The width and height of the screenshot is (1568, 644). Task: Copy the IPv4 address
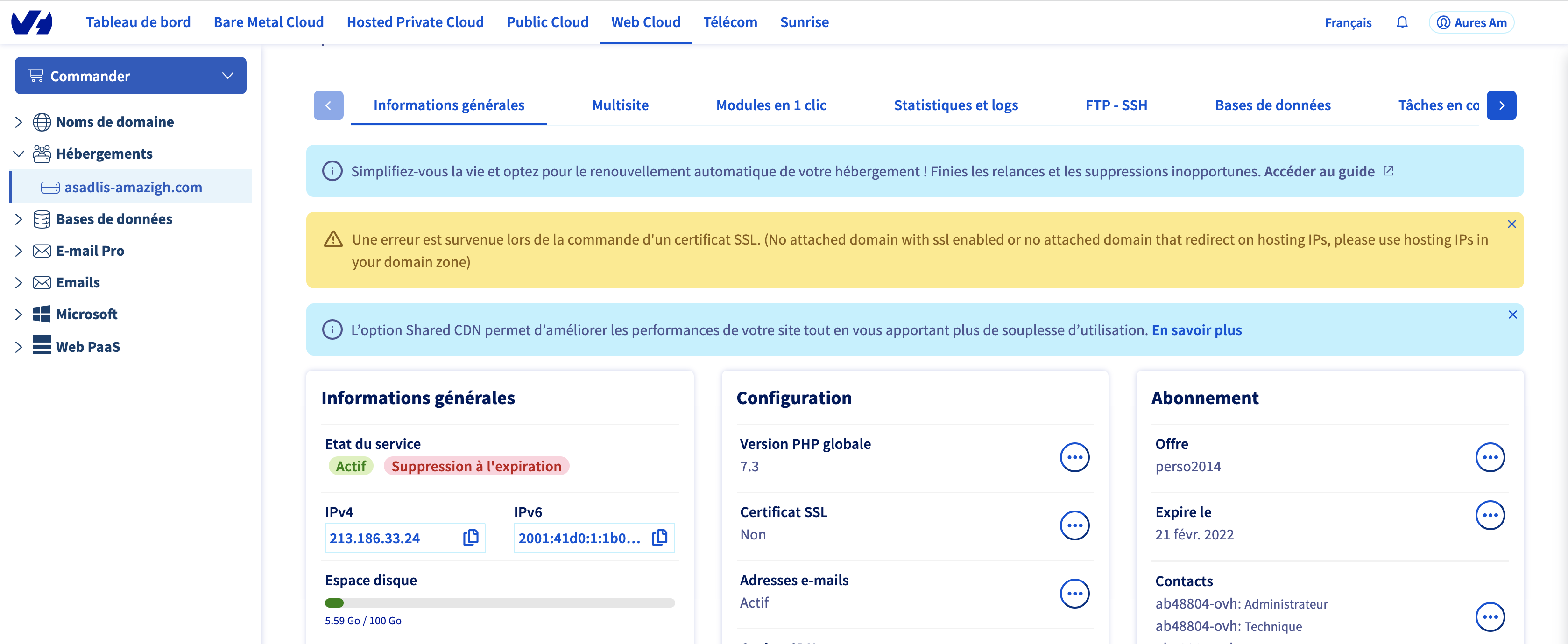pos(471,538)
